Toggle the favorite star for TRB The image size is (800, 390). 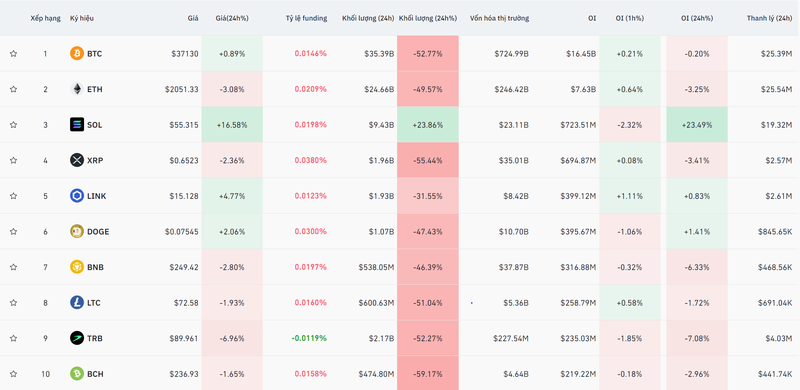(x=14, y=338)
